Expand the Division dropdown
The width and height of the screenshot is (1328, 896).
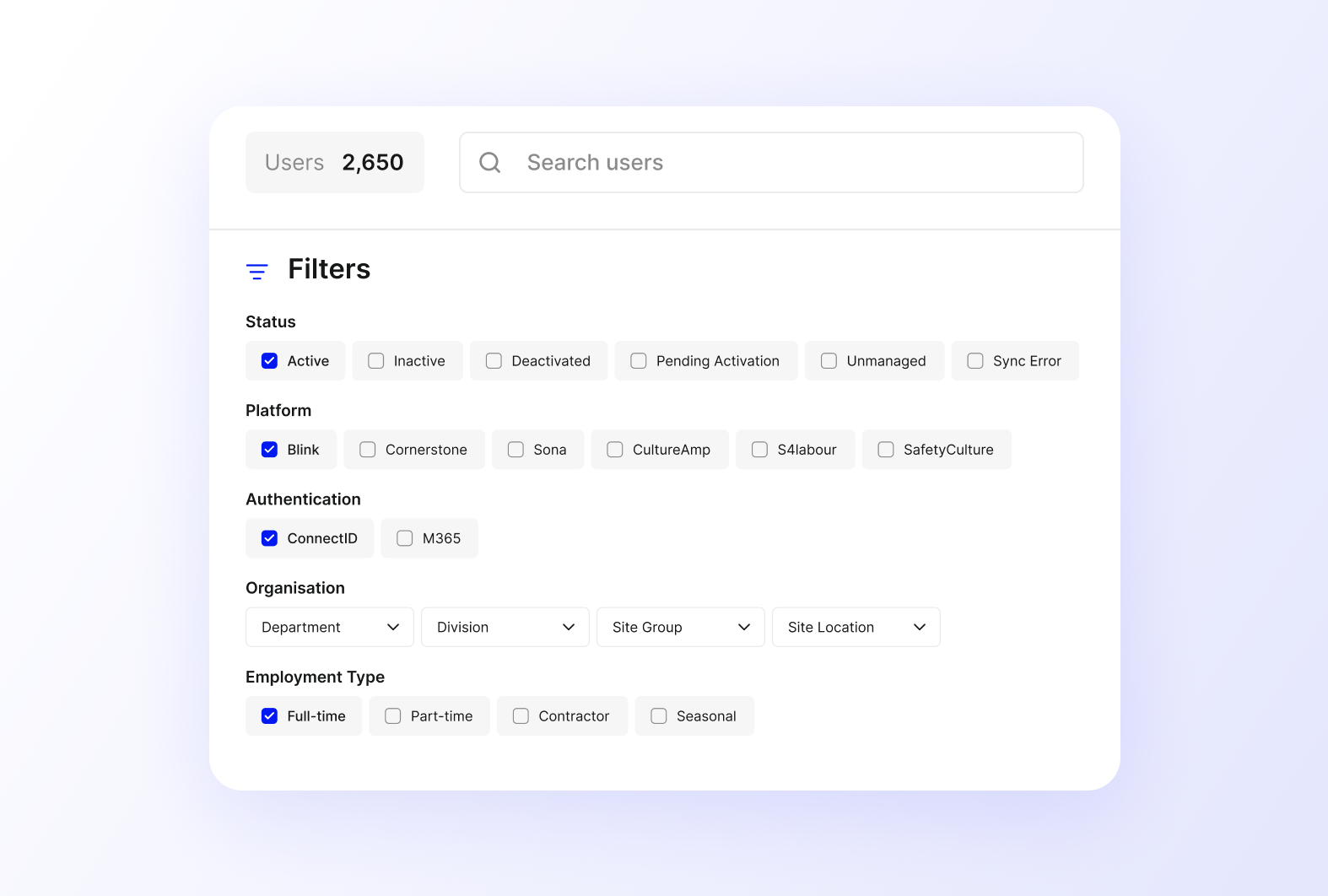[505, 627]
